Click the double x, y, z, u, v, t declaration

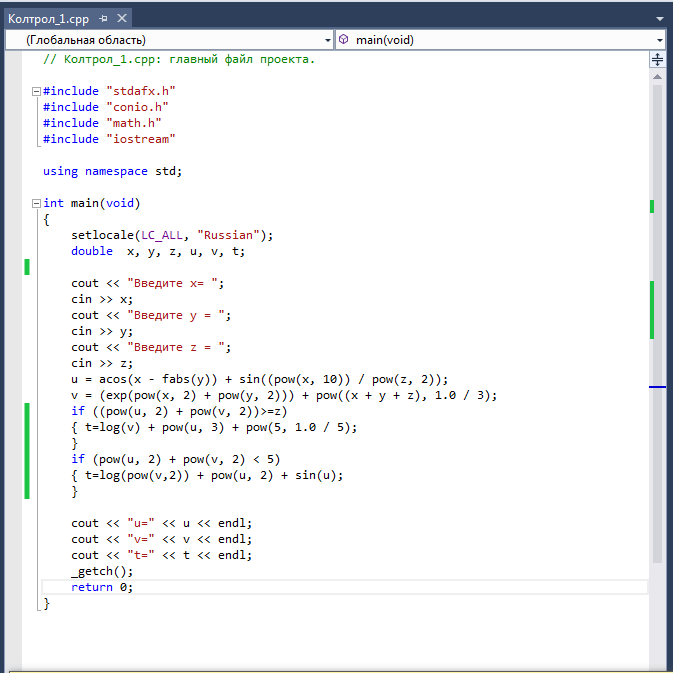tap(158, 251)
